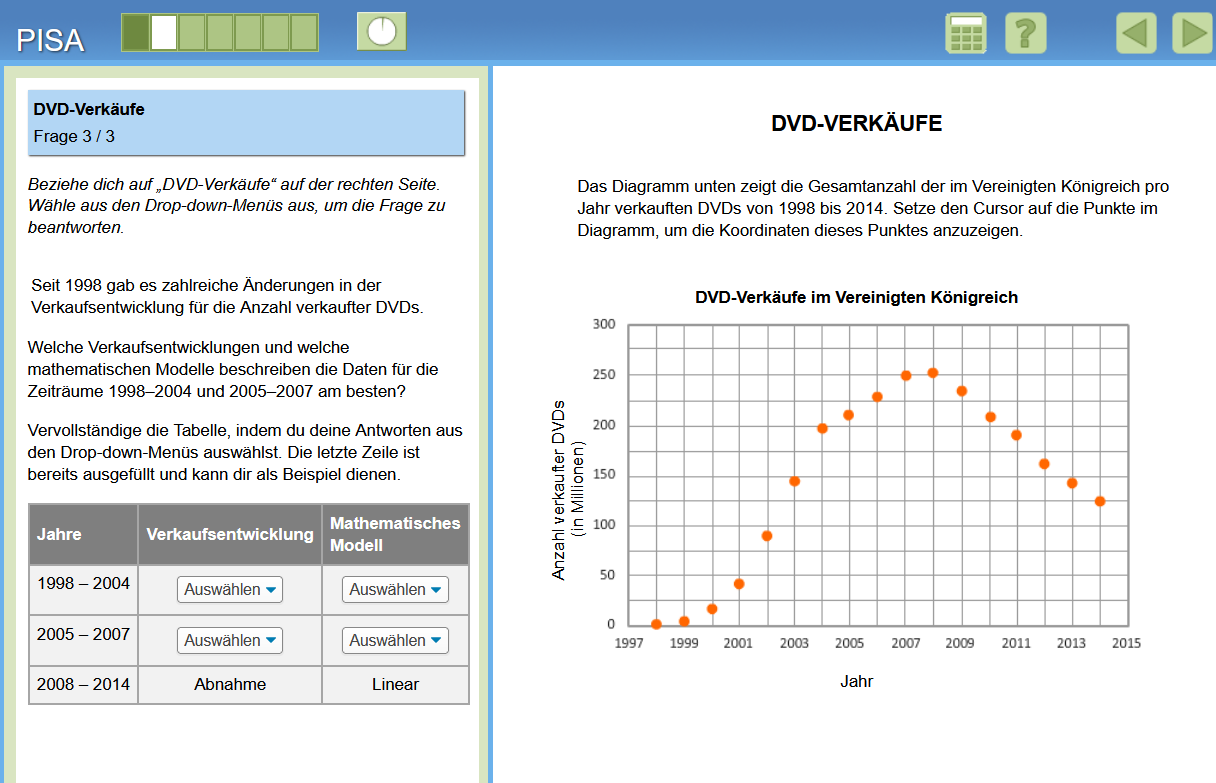Select the first dark green progress box
1216x783 pixels.
[135, 32]
